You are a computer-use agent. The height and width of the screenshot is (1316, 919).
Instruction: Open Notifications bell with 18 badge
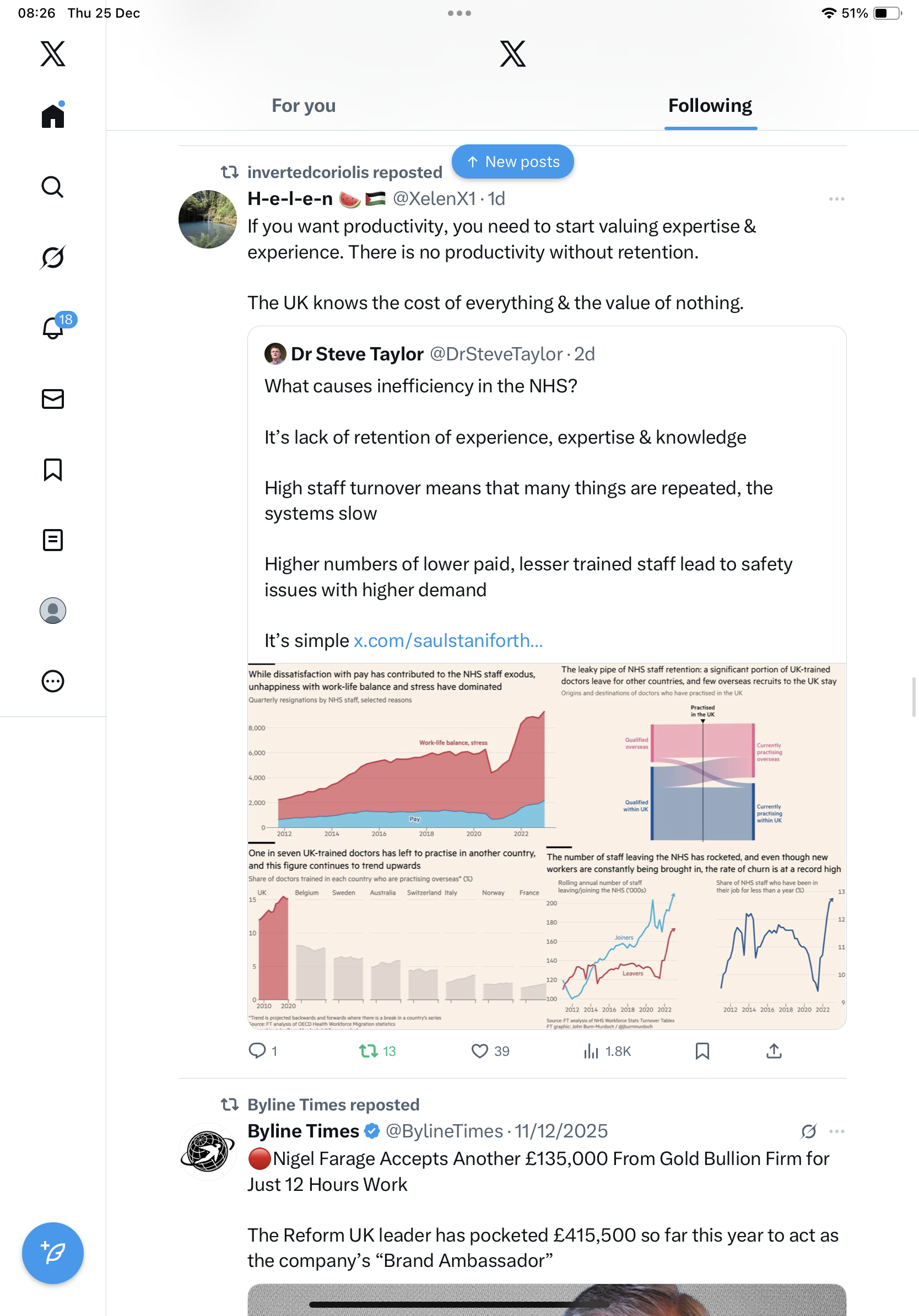click(x=53, y=328)
